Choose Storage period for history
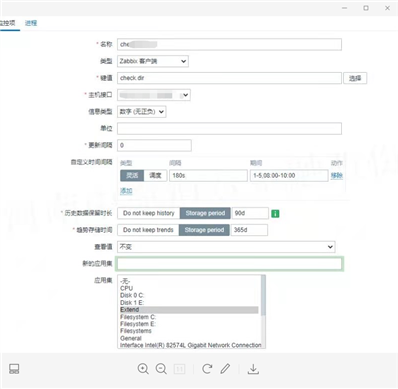398x389 pixels. [205, 213]
